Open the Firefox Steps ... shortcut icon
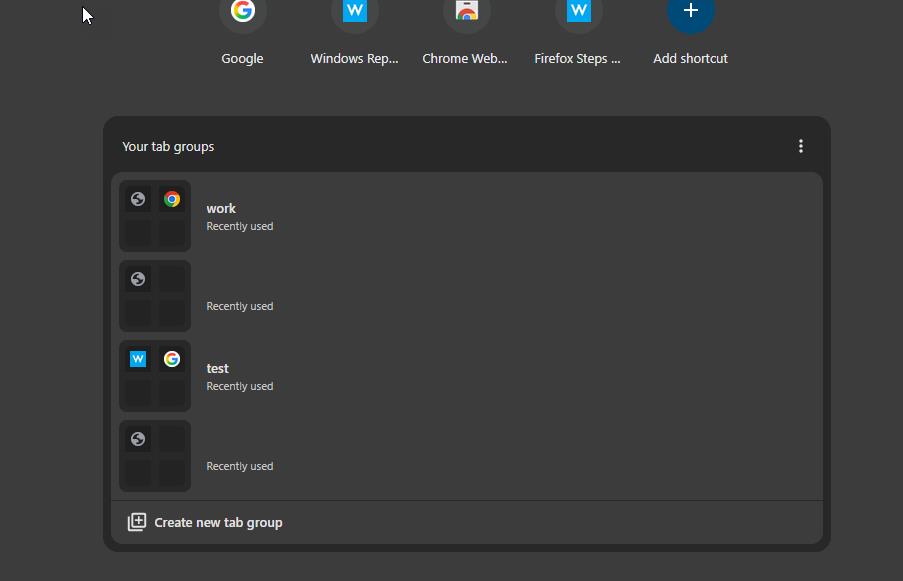The width and height of the screenshot is (903, 581). [x=579, y=10]
